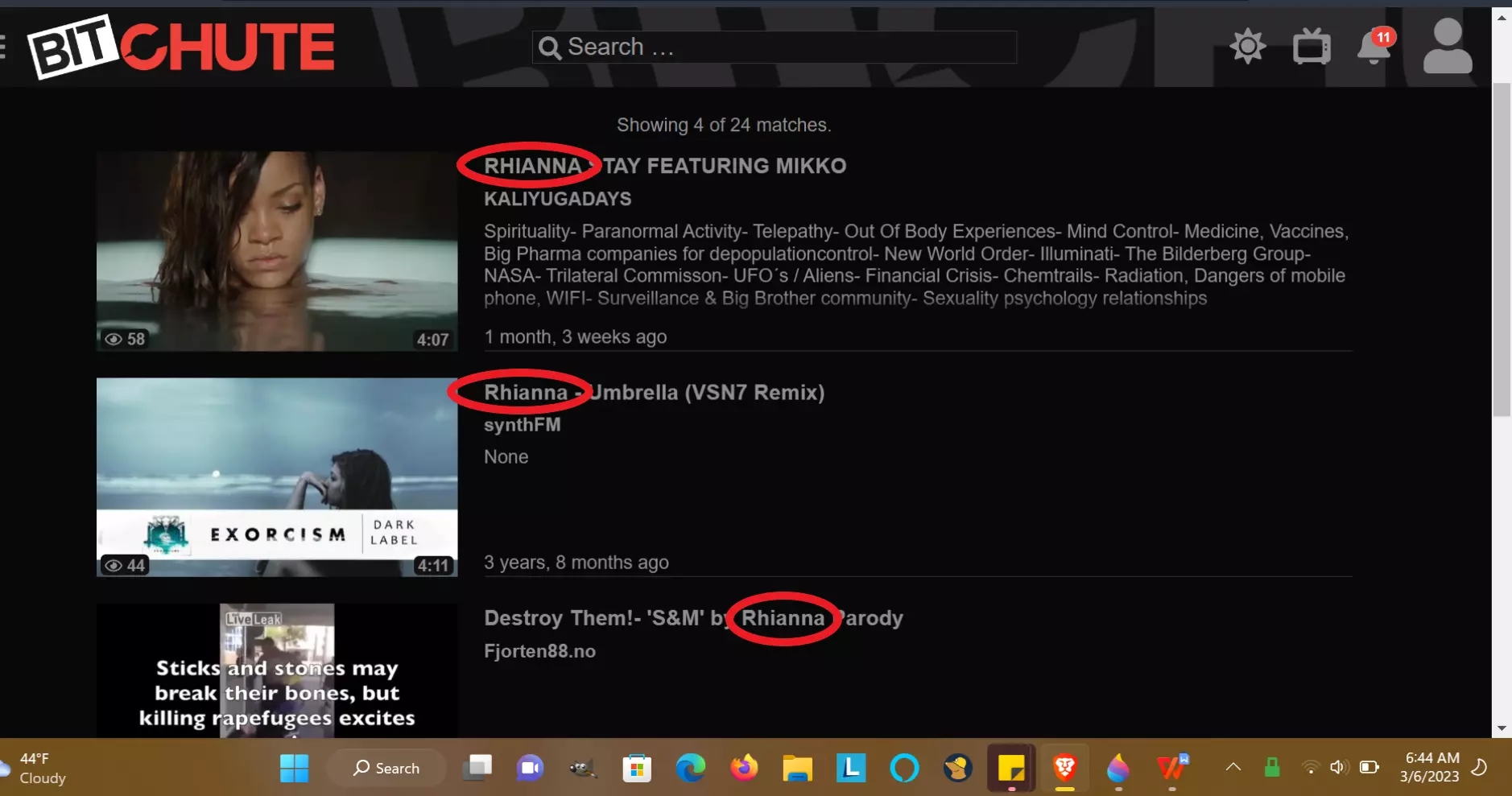
Task: Click the magnifying glass search icon
Action: click(550, 48)
